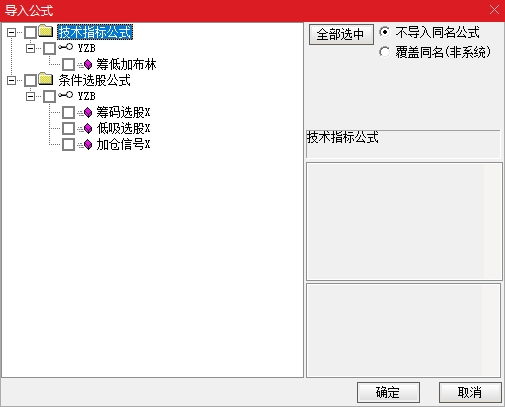Enable the 技术指标公式 root checkbox
The height and width of the screenshot is (407, 505).
click(30, 32)
